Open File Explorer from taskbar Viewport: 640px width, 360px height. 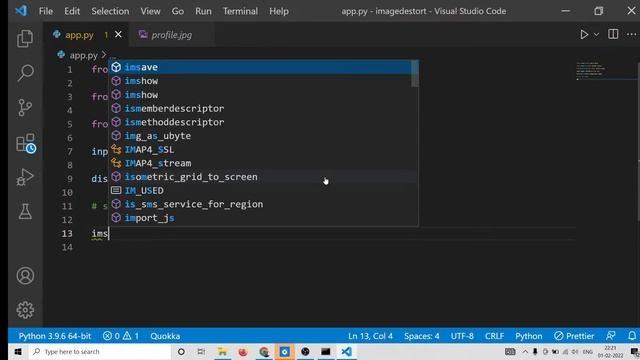[222, 351]
